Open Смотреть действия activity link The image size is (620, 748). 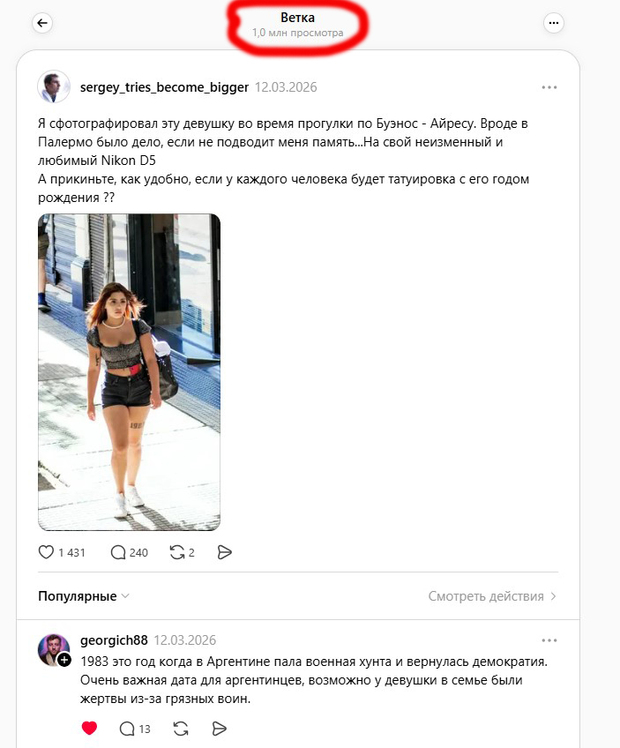click(x=492, y=596)
